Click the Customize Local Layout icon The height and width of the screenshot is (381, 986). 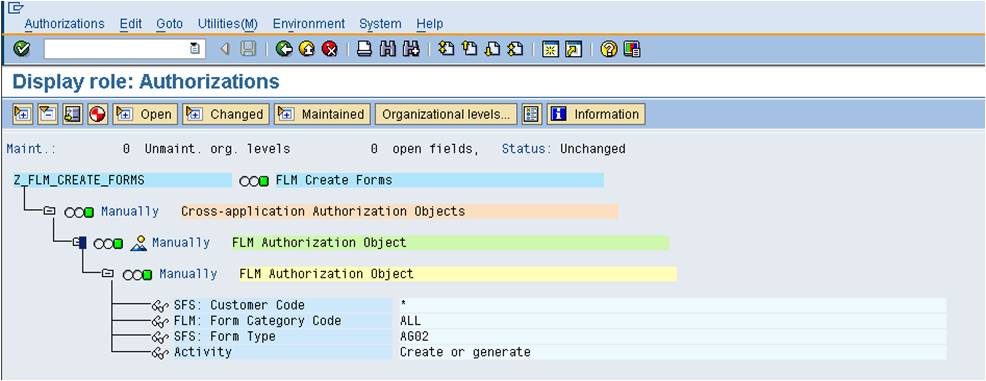tap(631, 49)
